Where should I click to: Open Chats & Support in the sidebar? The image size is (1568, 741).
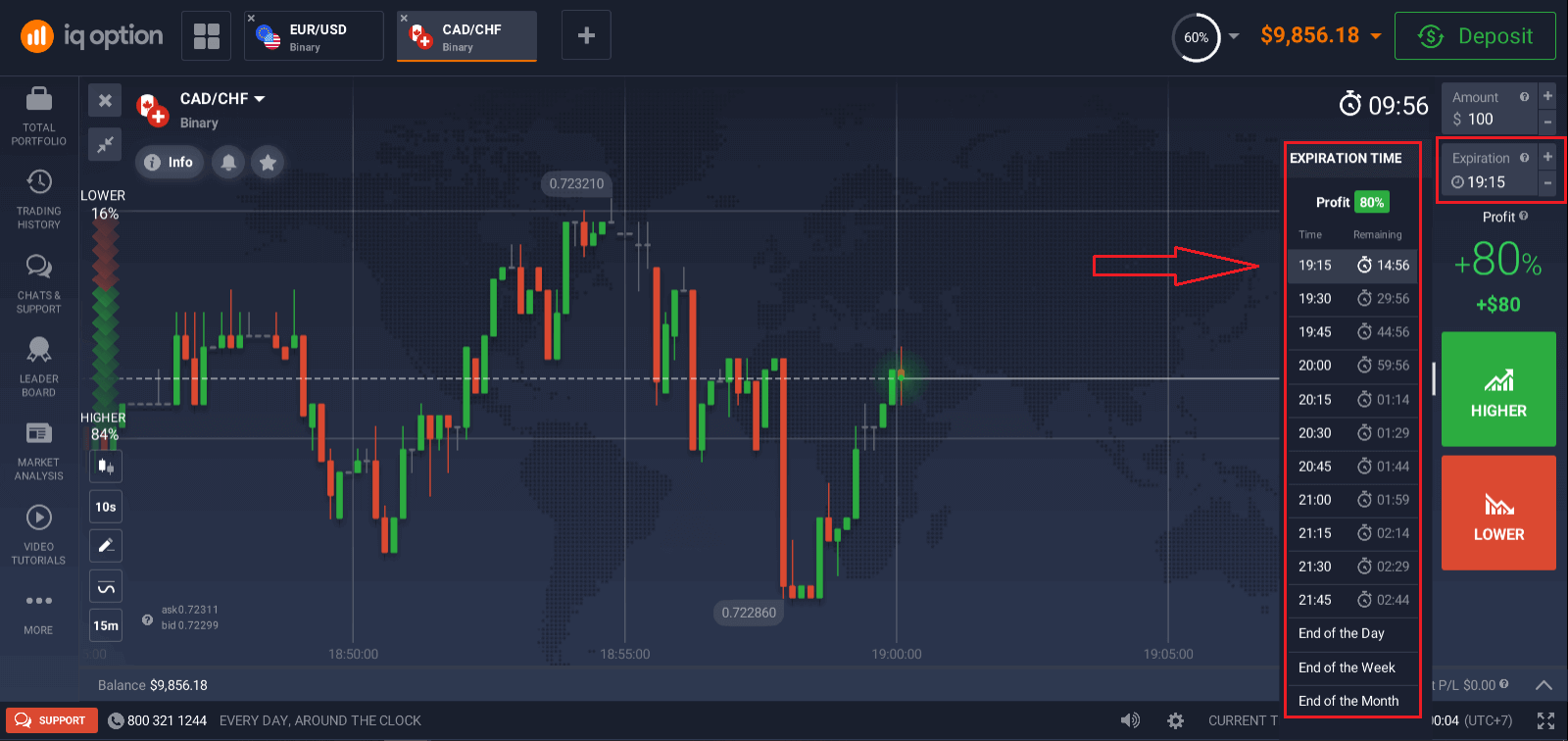pos(39,283)
